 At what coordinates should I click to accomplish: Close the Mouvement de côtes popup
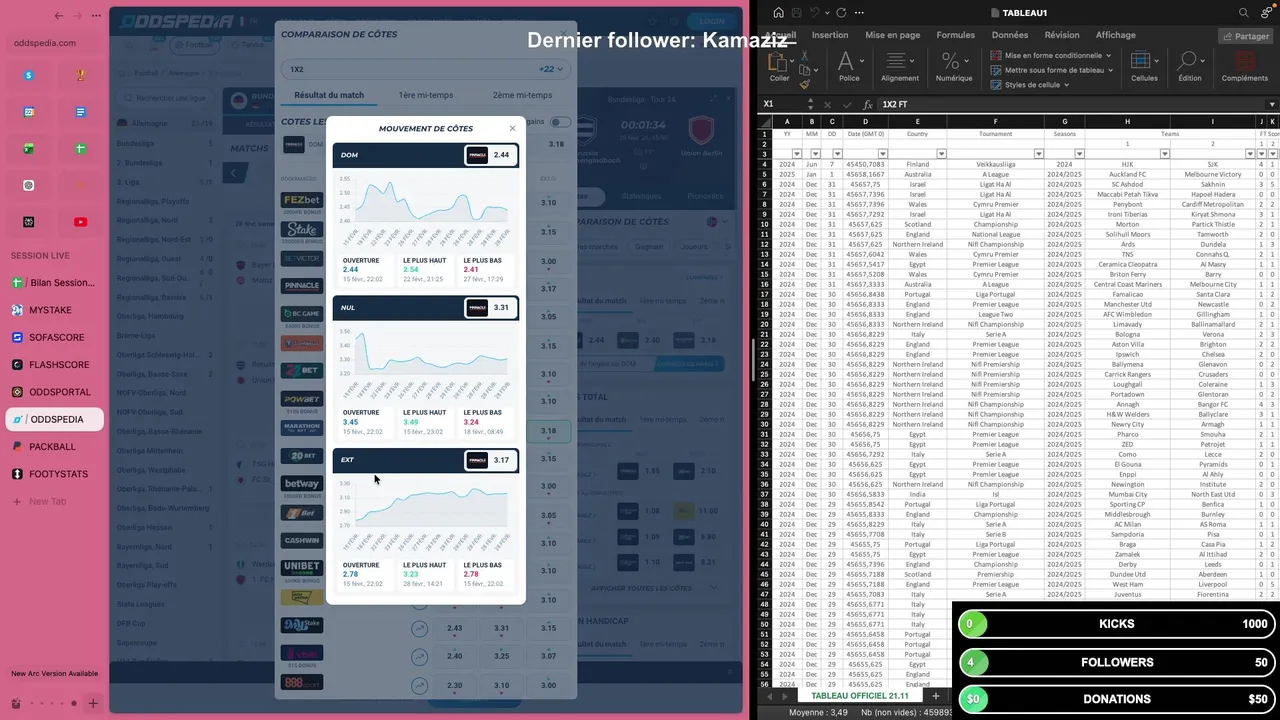(512, 128)
